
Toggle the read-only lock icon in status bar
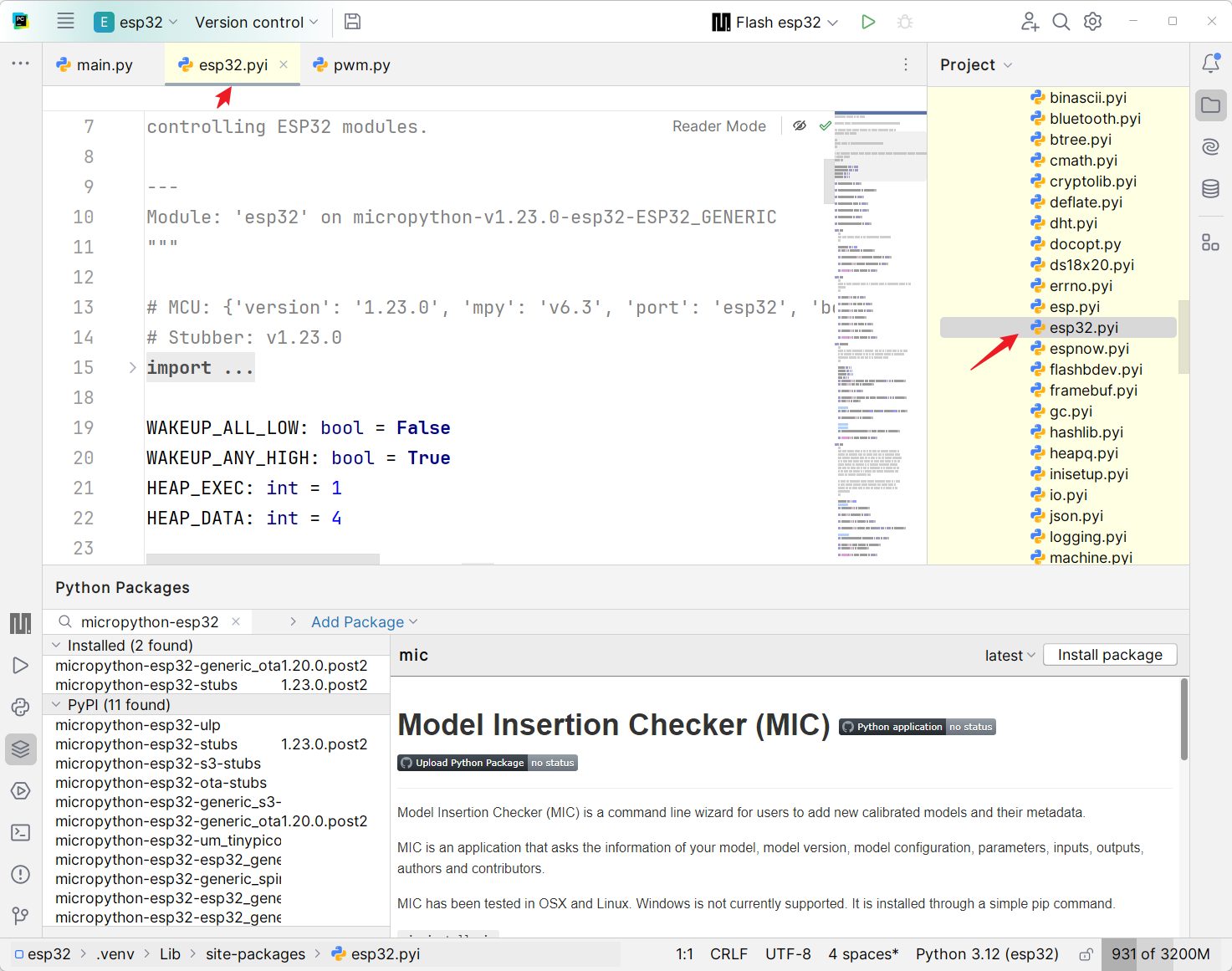[x=1086, y=954]
